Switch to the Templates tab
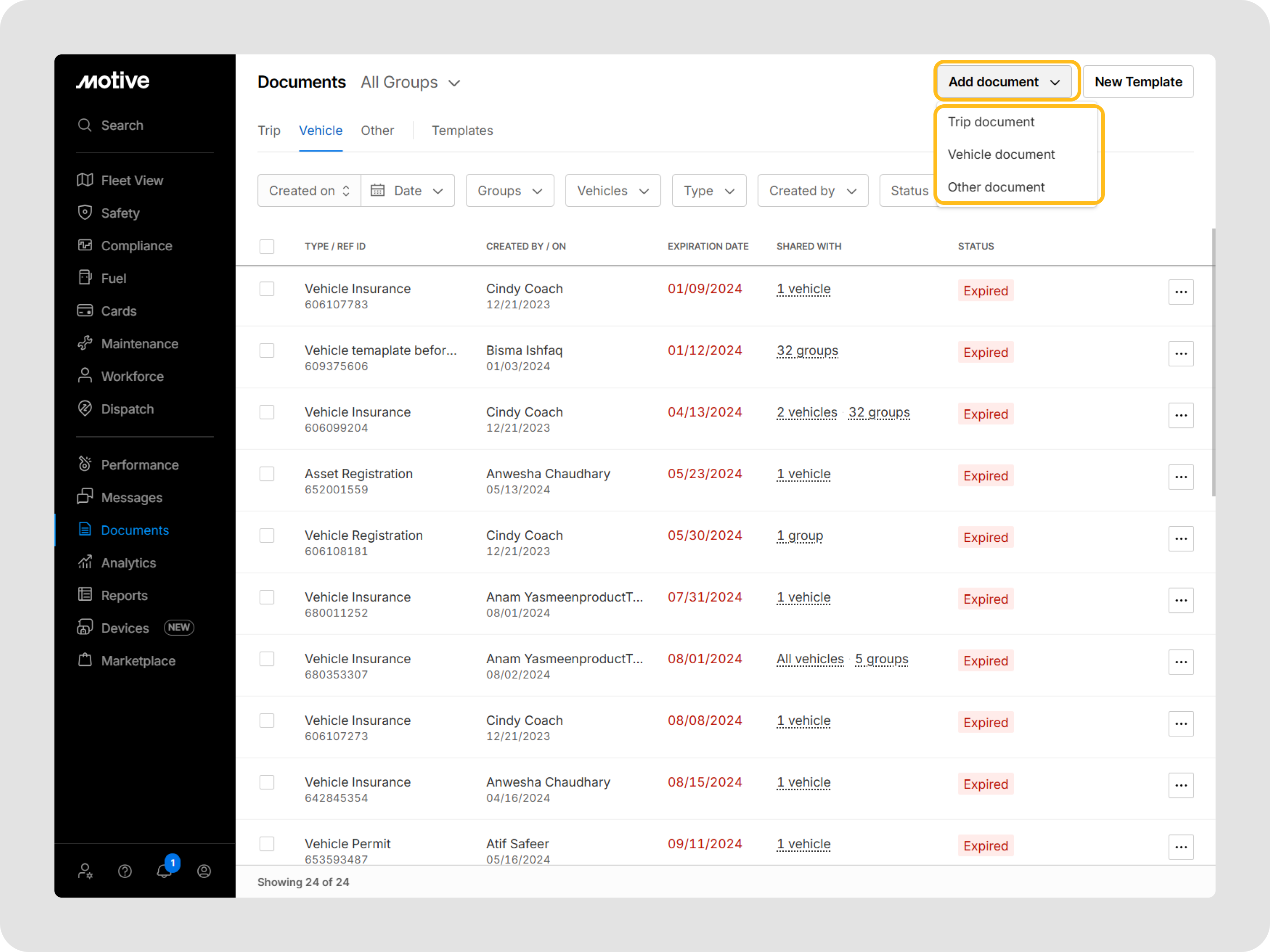Viewport: 1270px width, 952px height. 462,131
